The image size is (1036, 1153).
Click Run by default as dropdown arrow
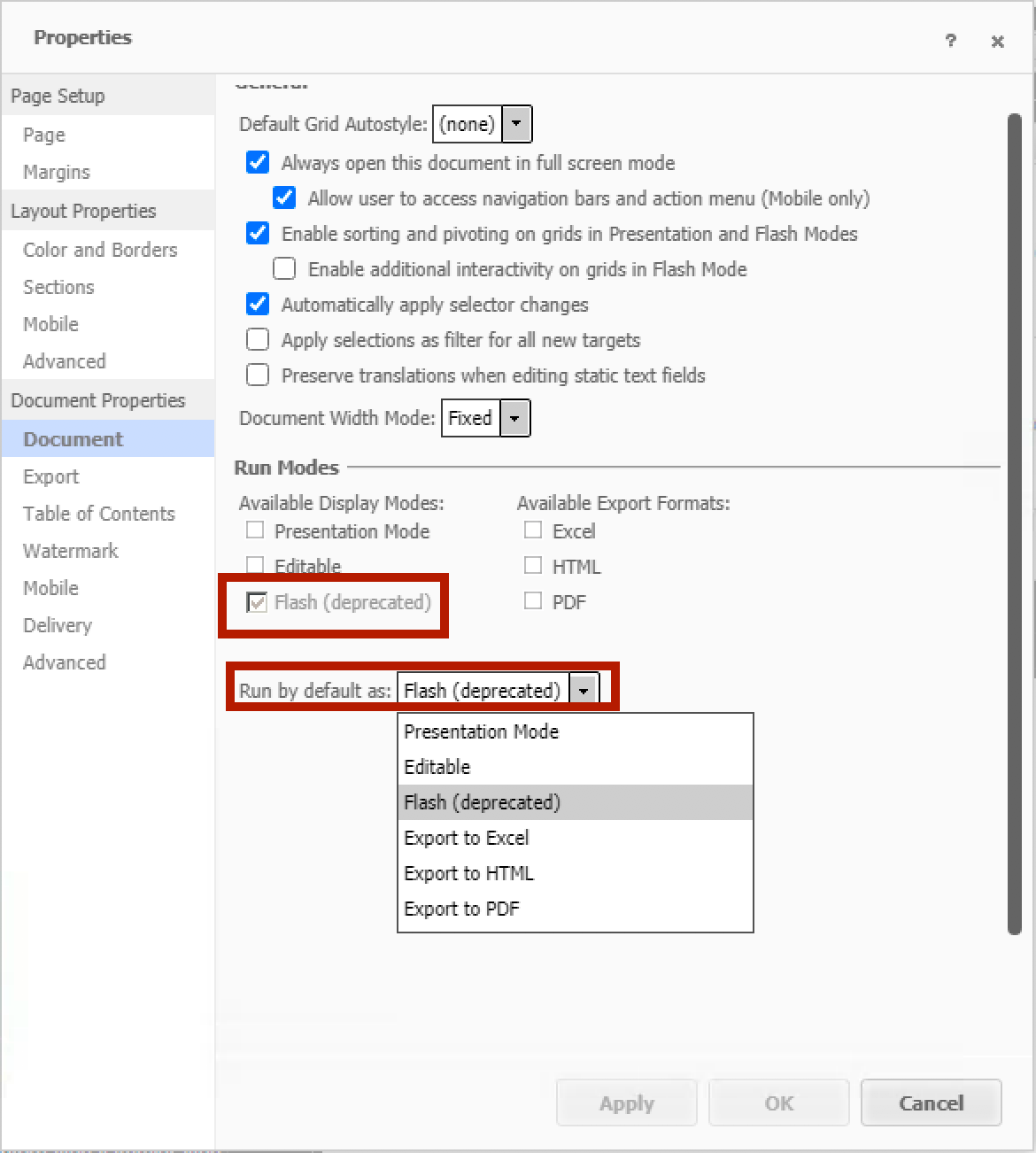pos(584,691)
